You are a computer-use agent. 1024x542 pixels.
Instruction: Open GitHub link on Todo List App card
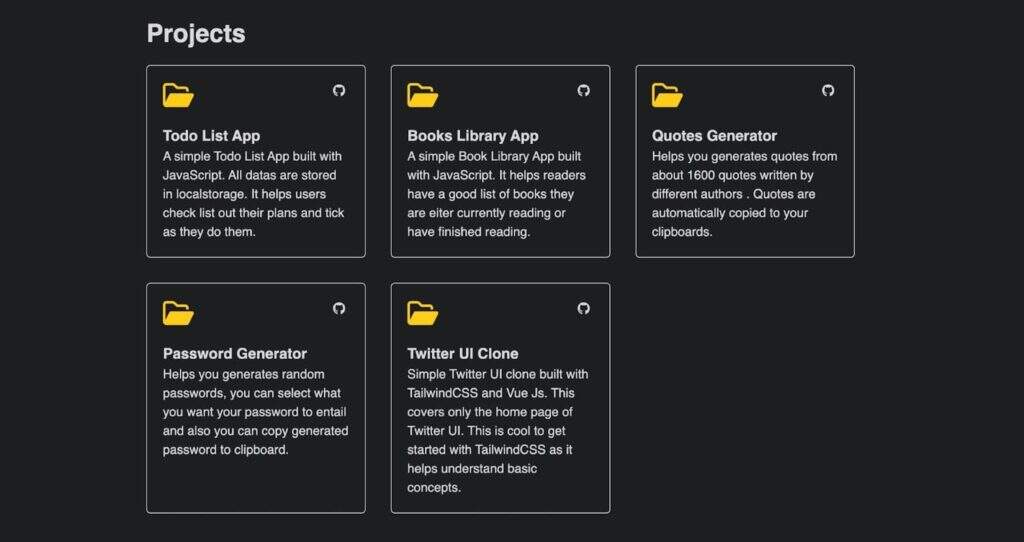(339, 90)
